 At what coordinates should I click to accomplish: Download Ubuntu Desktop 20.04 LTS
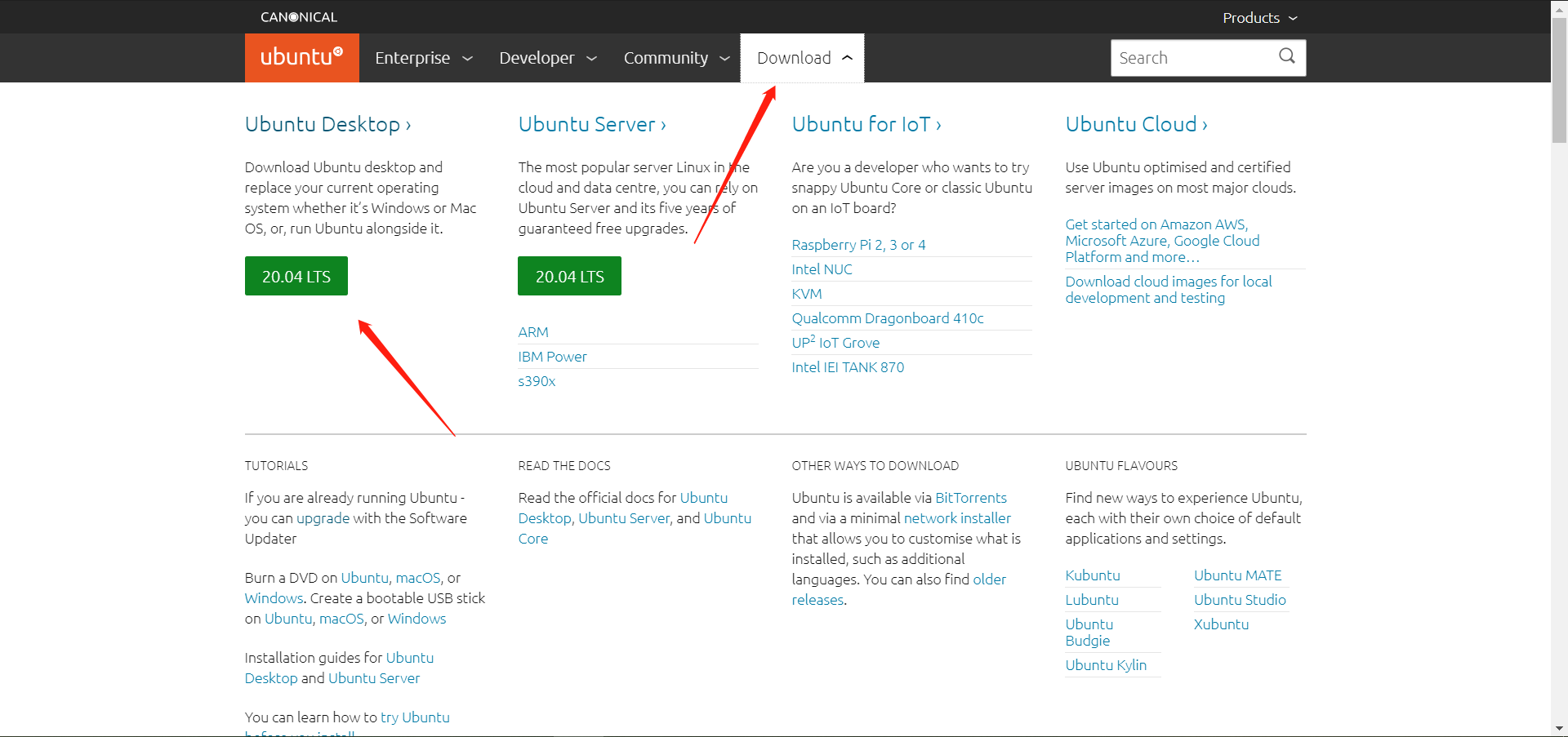tap(296, 276)
